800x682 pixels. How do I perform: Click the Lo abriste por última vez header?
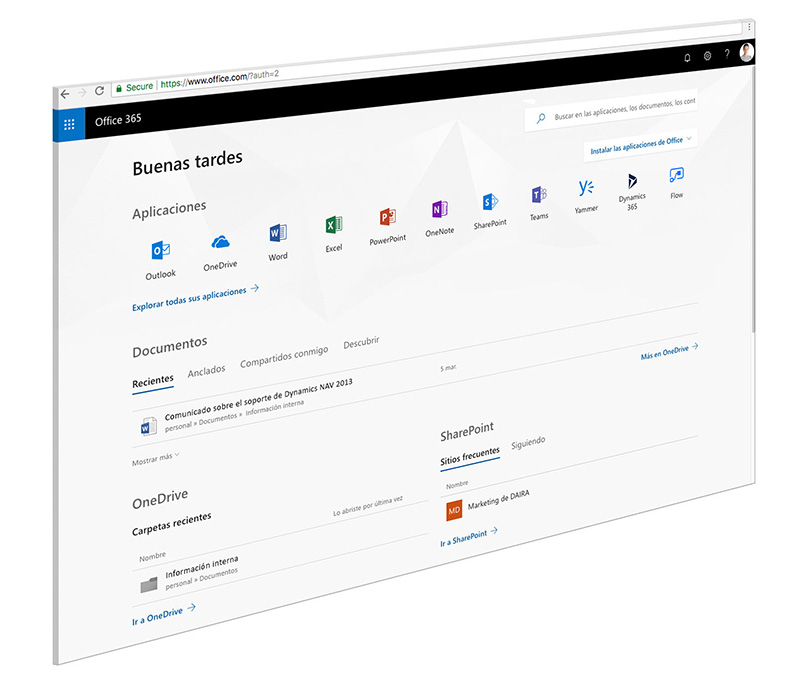pos(368,506)
